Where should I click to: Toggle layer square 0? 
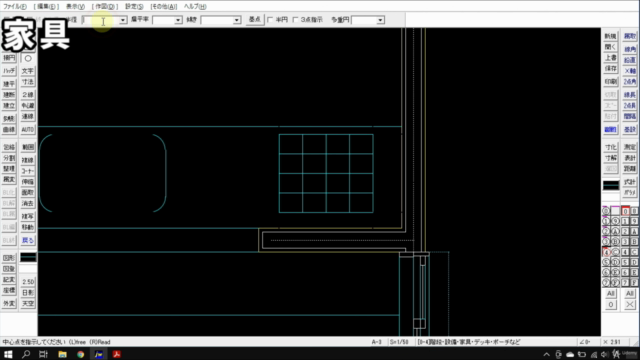[625, 211]
